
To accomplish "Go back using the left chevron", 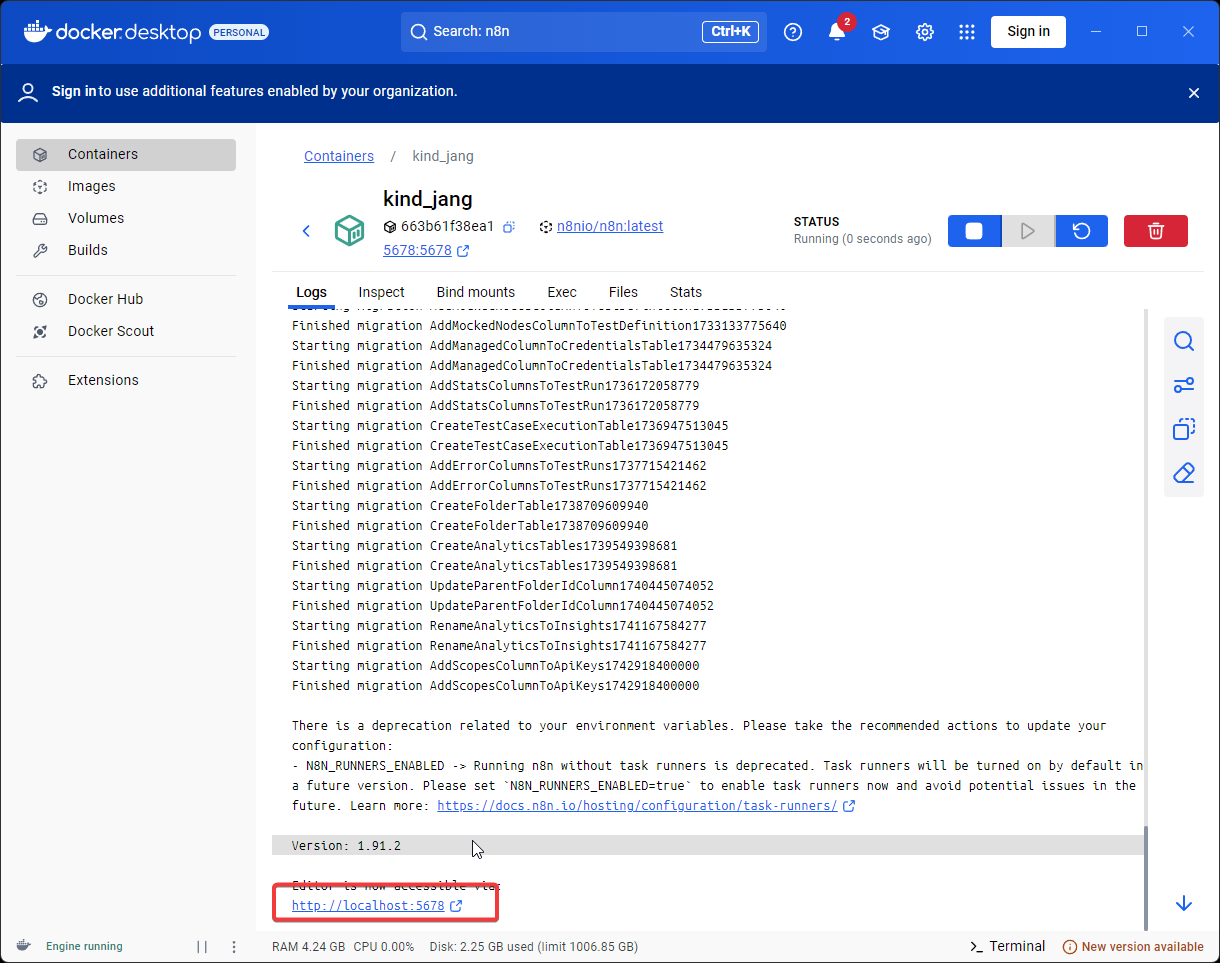I will pyautogui.click(x=306, y=231).
